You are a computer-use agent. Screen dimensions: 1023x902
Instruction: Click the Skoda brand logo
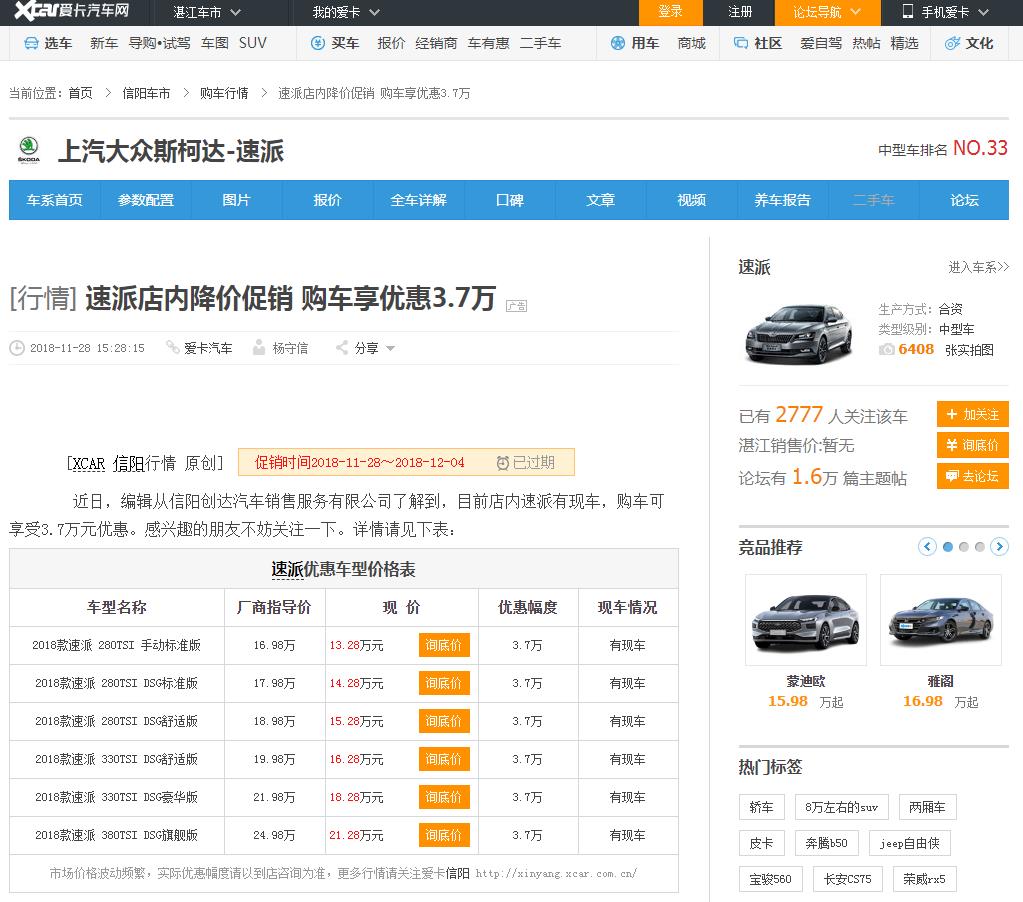tap(29, 150)
